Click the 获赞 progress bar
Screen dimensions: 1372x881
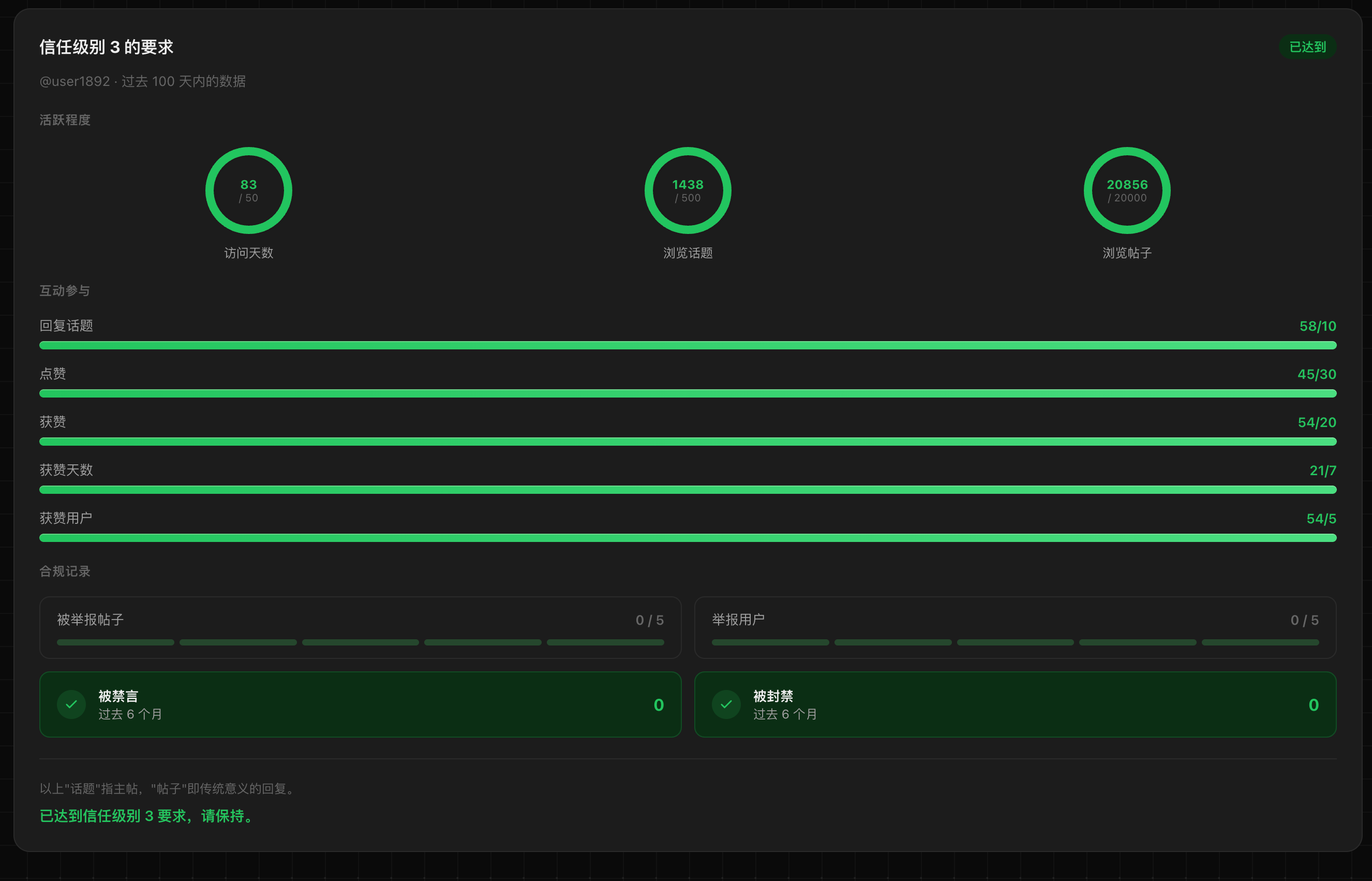[688, 441]
